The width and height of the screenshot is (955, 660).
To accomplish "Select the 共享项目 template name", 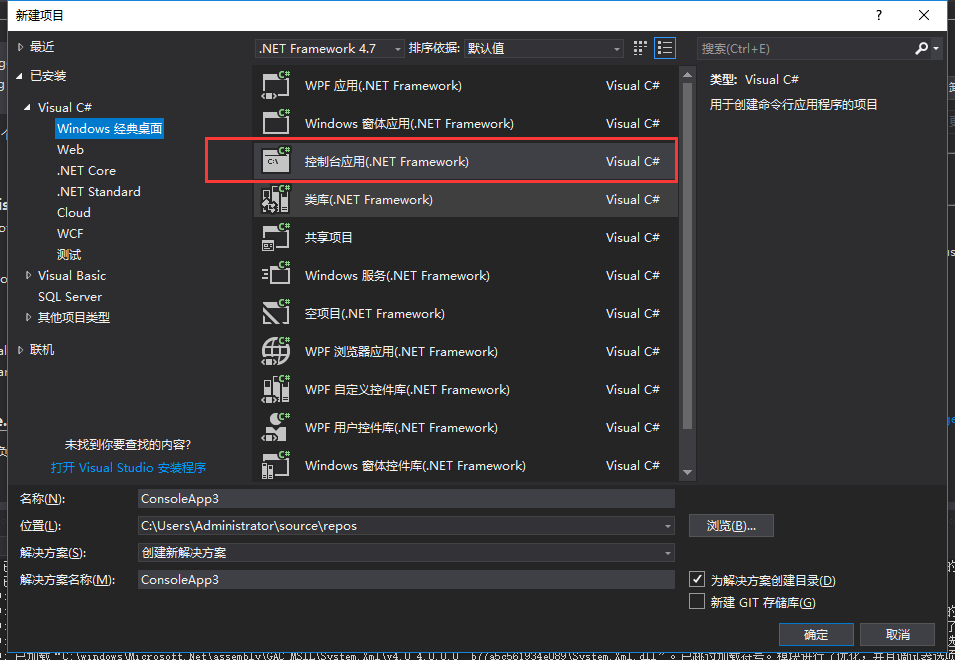I will pos(329,237).
